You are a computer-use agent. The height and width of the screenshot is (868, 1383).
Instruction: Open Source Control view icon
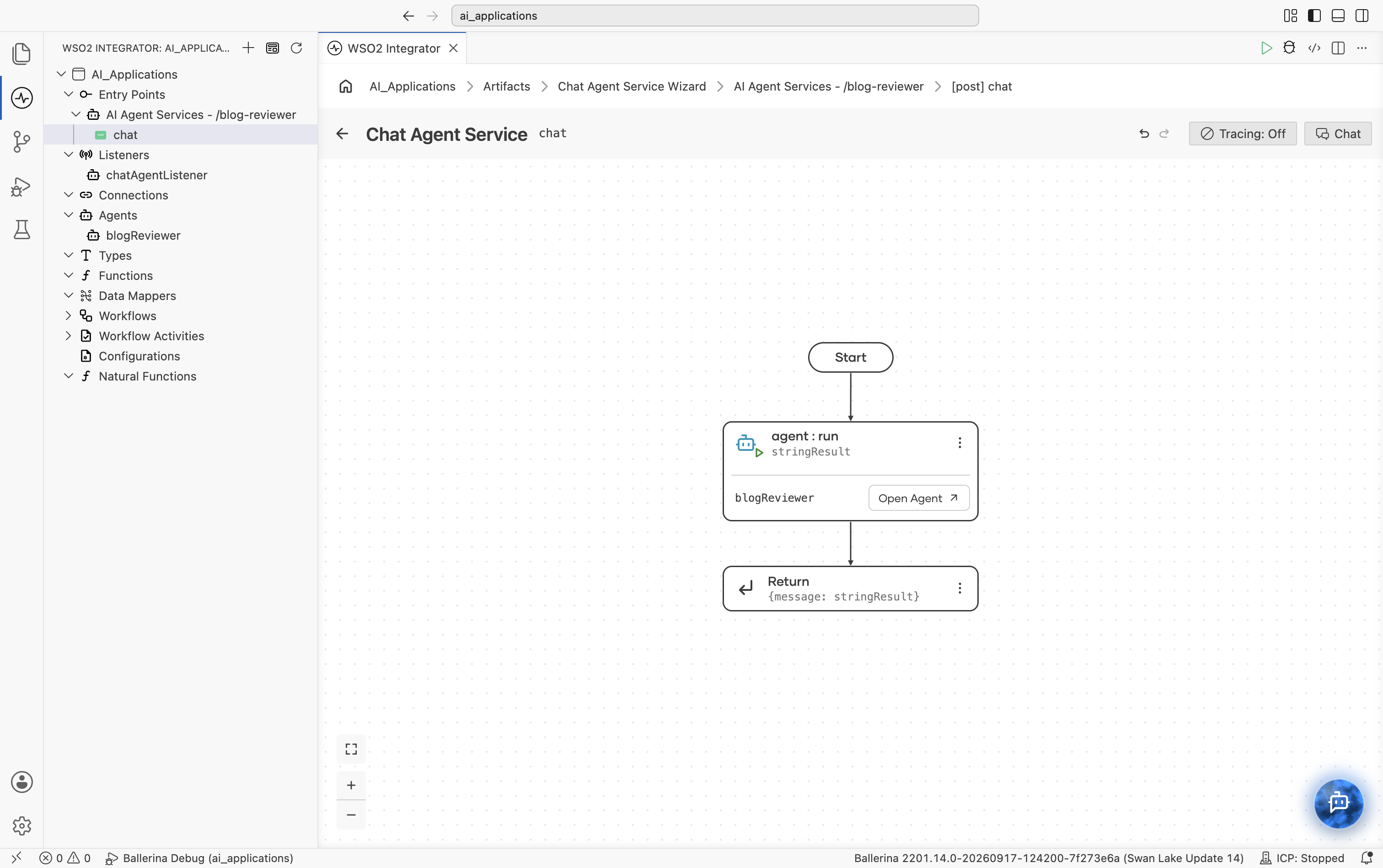pyautogui.click(x=22, y=142)
